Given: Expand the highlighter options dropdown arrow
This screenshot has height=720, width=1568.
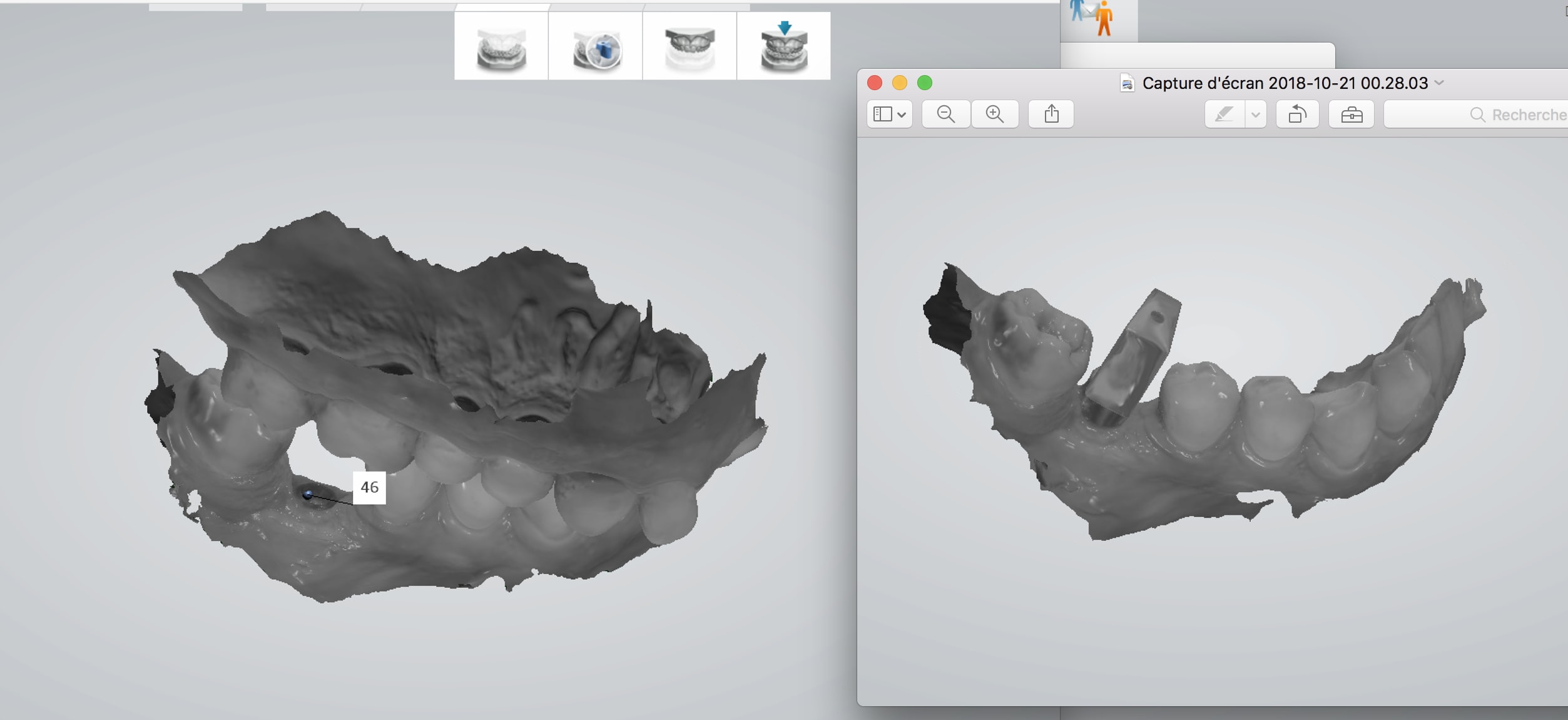Looking at the screenshot, I should pos(1255,114).
